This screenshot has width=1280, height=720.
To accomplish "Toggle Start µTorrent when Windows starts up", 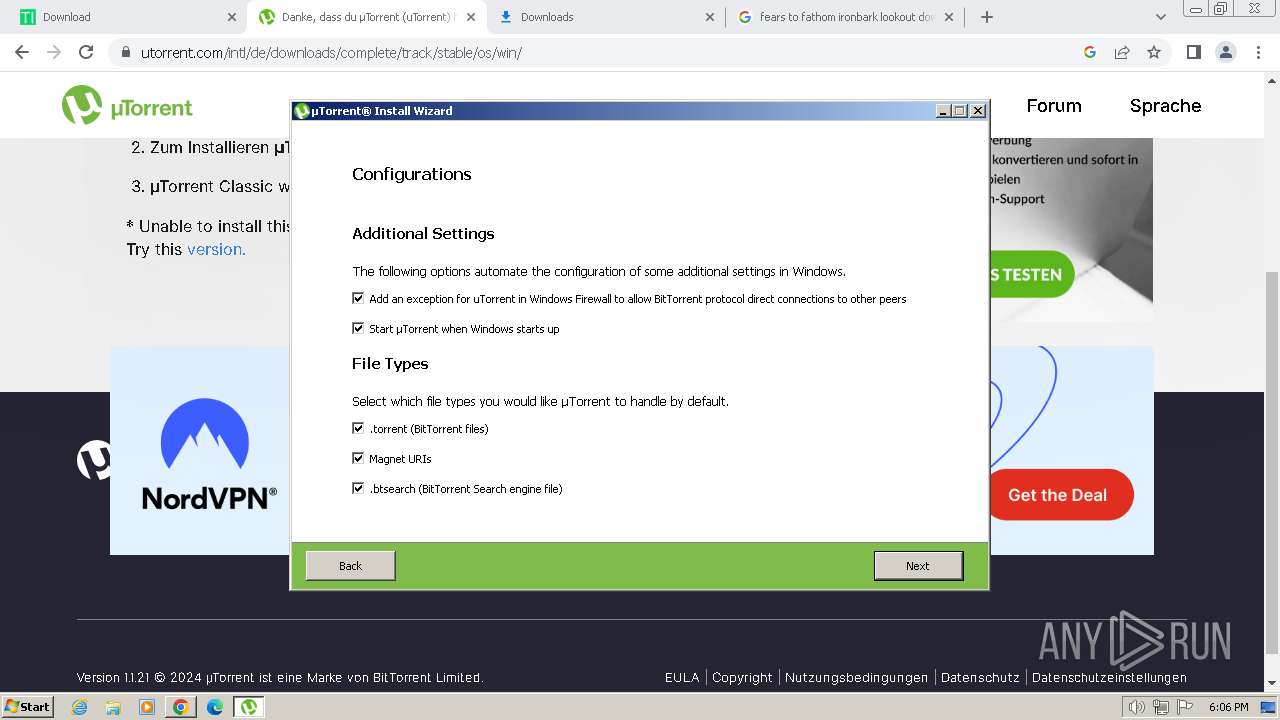I will pos(358,328).
